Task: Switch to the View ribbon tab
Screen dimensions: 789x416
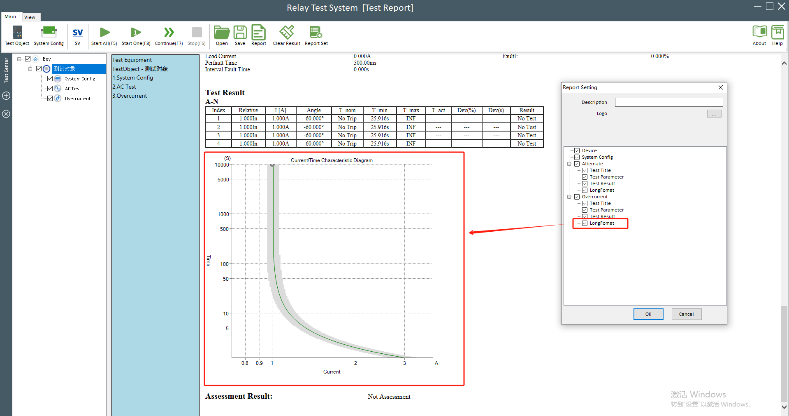Action: point(31,18)
